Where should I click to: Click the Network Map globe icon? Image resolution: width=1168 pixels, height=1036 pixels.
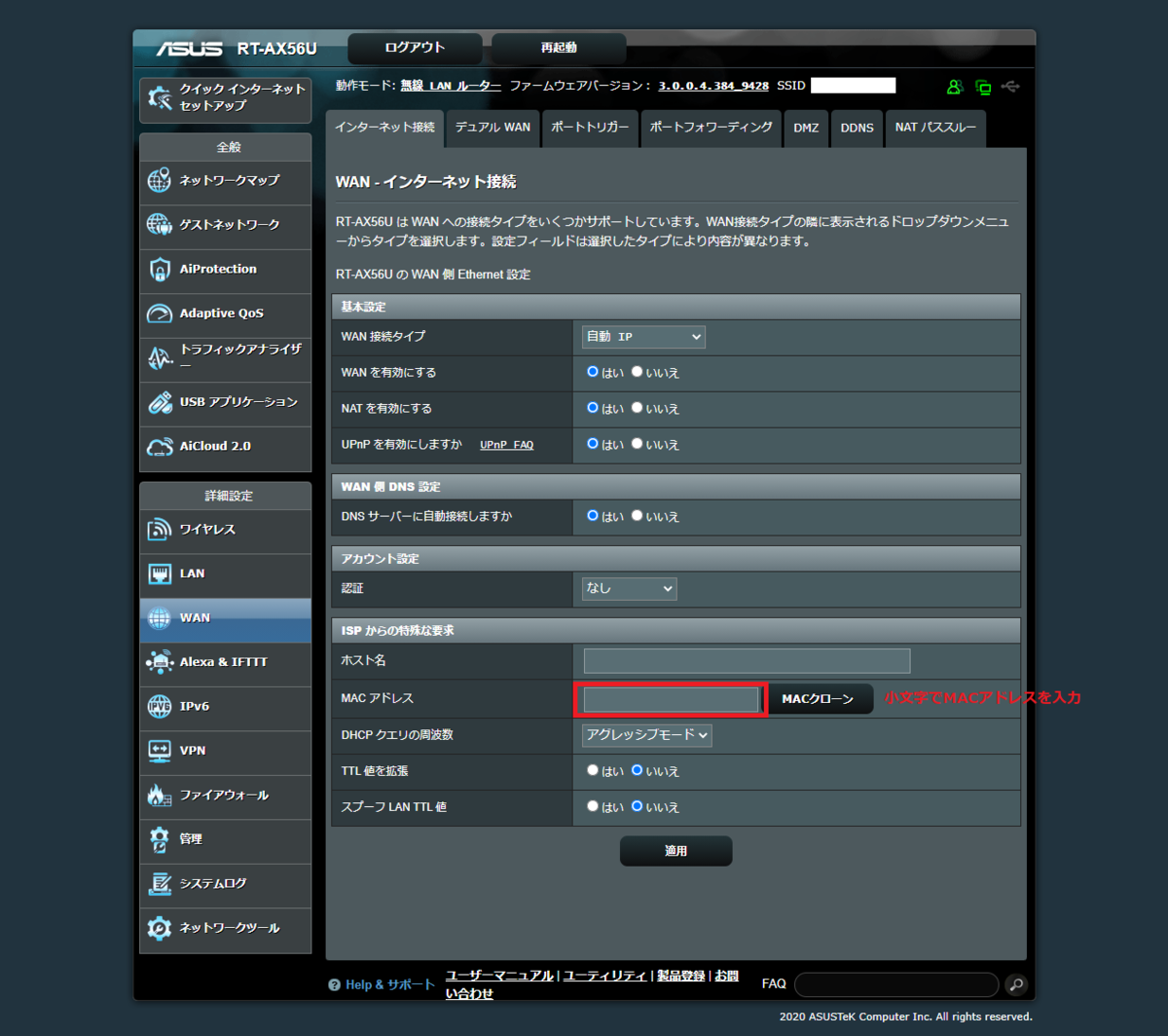point(160,181)
